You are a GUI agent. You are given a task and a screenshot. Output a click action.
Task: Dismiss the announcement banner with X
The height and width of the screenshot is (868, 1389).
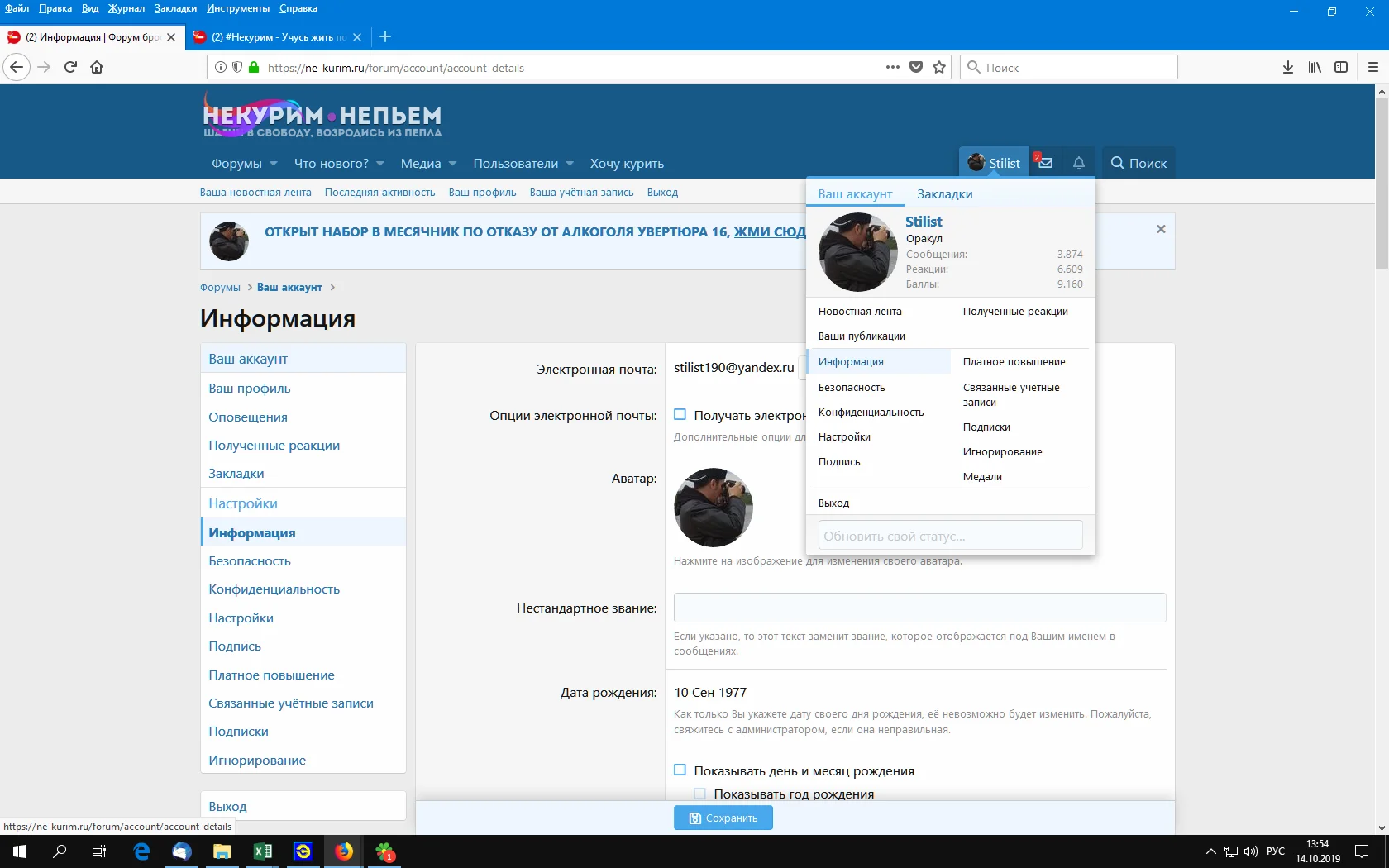pyautogui.click(x=1161, y=229)
